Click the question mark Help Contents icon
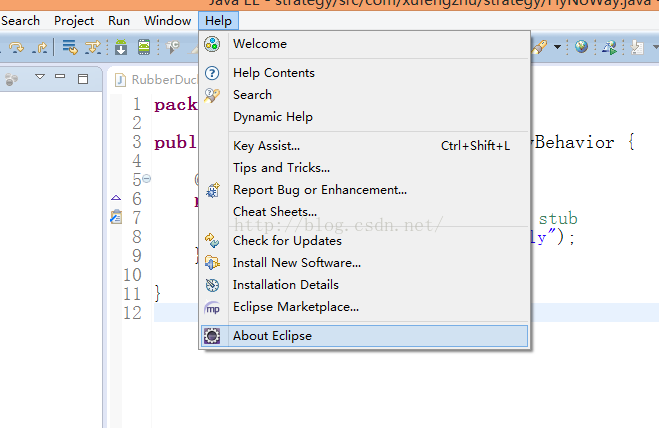The height and width of the screenshot is (428, 659). (212, 73)
